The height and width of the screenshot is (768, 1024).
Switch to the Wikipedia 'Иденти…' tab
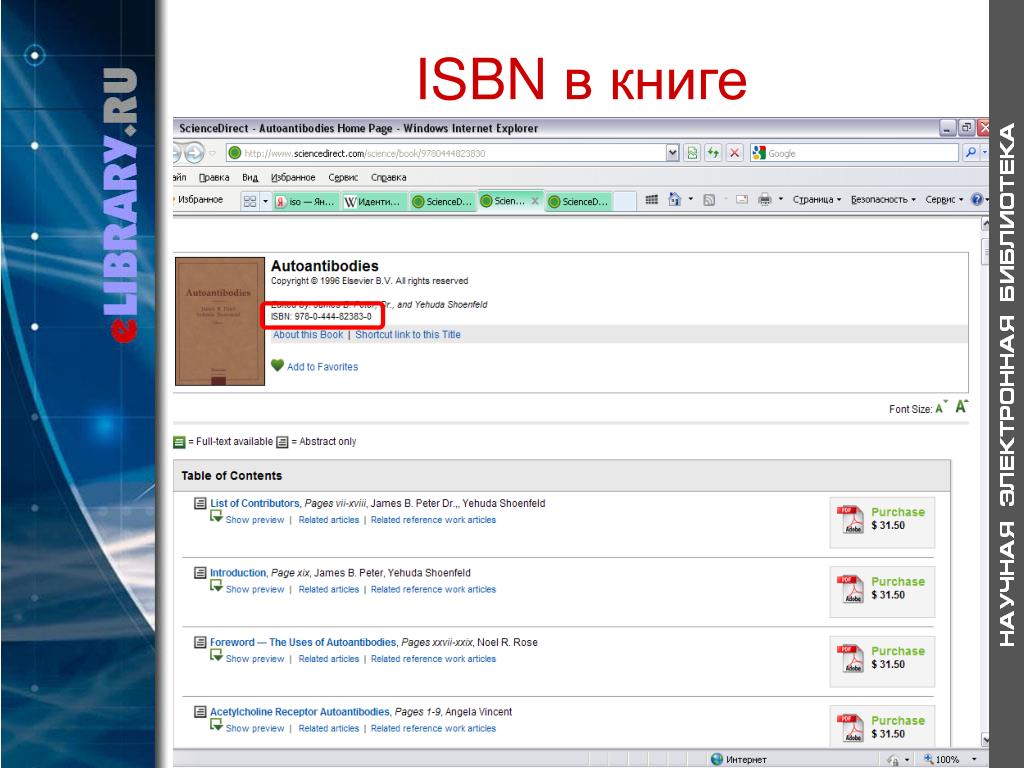click(x=374, y=201)
